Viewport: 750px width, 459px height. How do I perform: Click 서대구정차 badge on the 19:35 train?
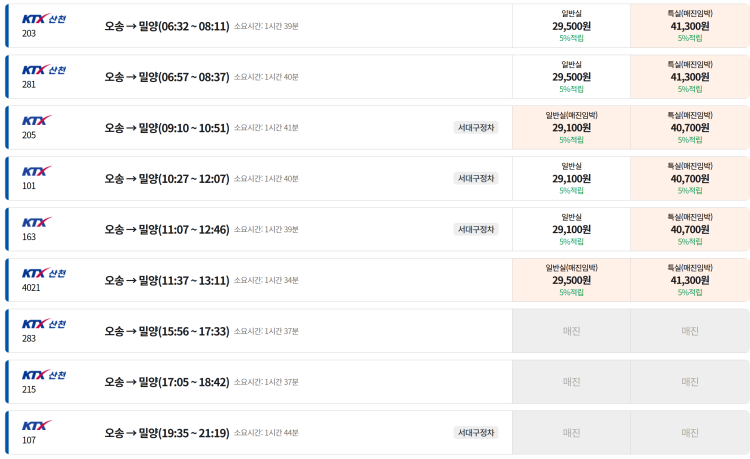click(x=476, y=433)
